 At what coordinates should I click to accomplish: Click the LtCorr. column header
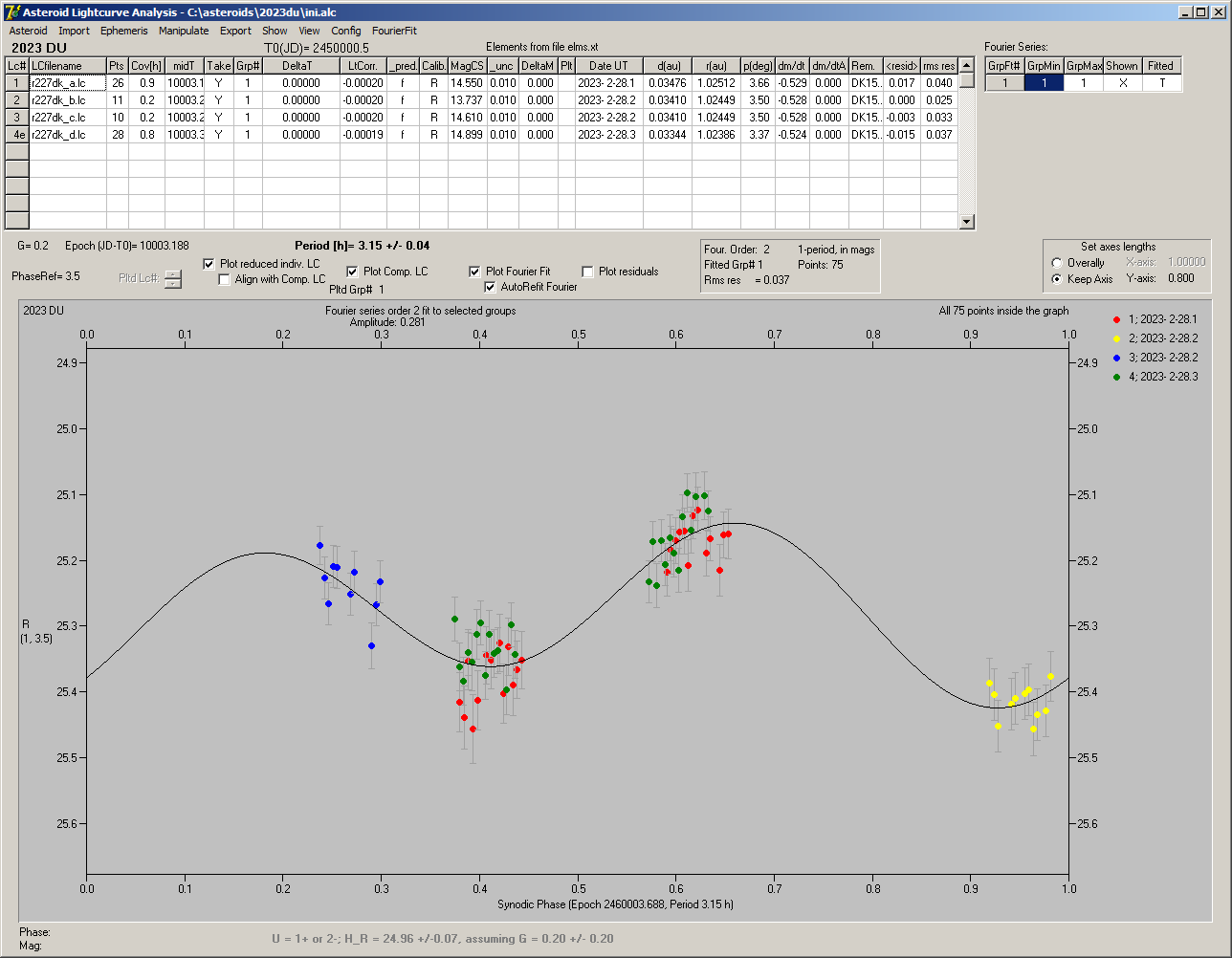click(363, 66)
